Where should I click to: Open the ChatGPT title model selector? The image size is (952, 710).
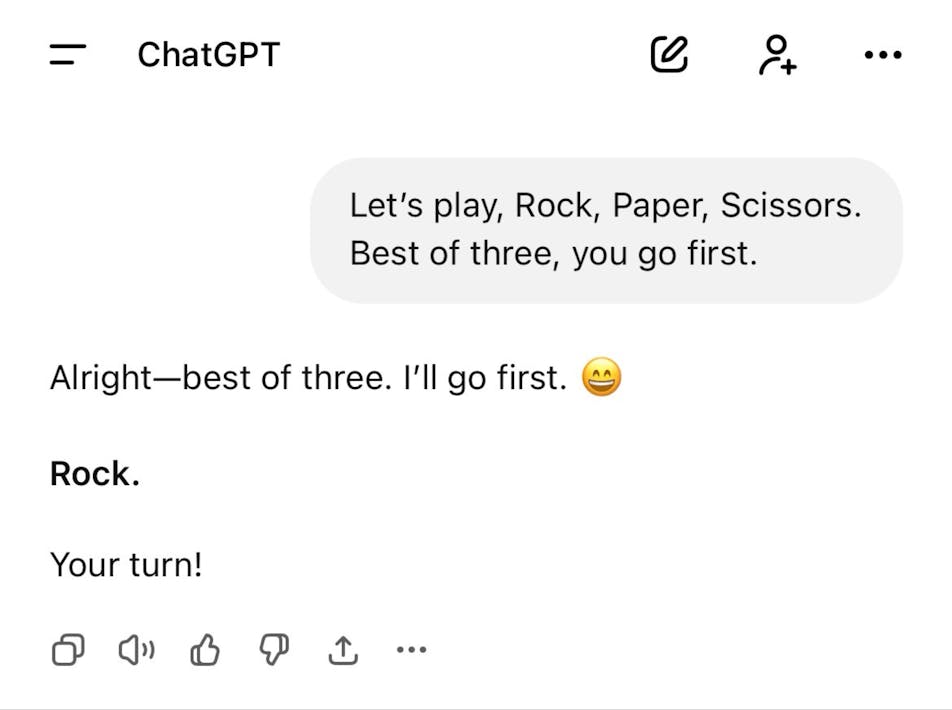pos(208,54)
